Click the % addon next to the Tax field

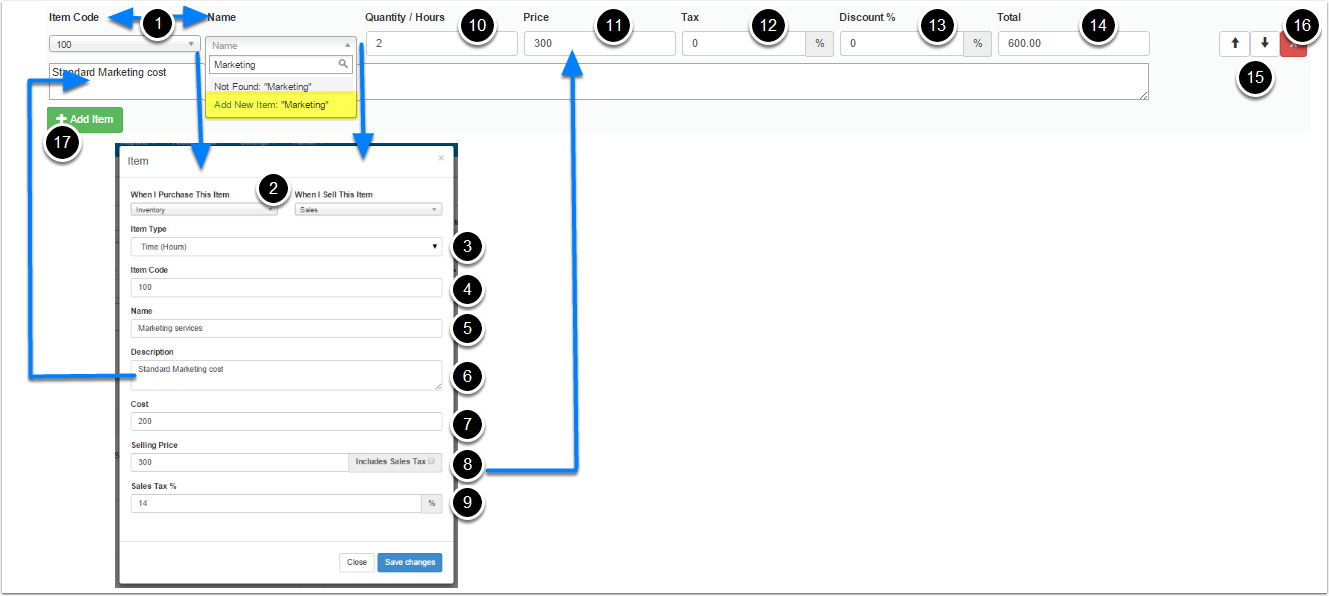(x=819, y=43)
